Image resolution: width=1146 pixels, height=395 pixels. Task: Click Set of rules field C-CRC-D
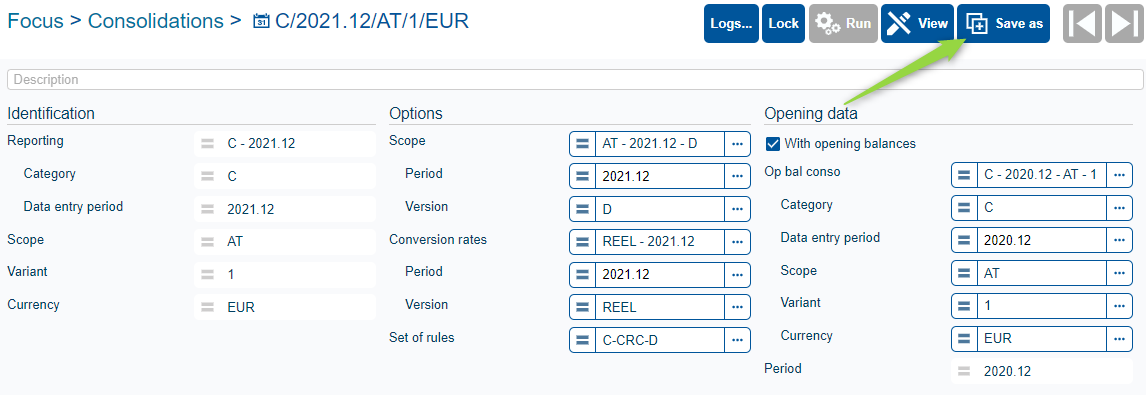(660, 339)
